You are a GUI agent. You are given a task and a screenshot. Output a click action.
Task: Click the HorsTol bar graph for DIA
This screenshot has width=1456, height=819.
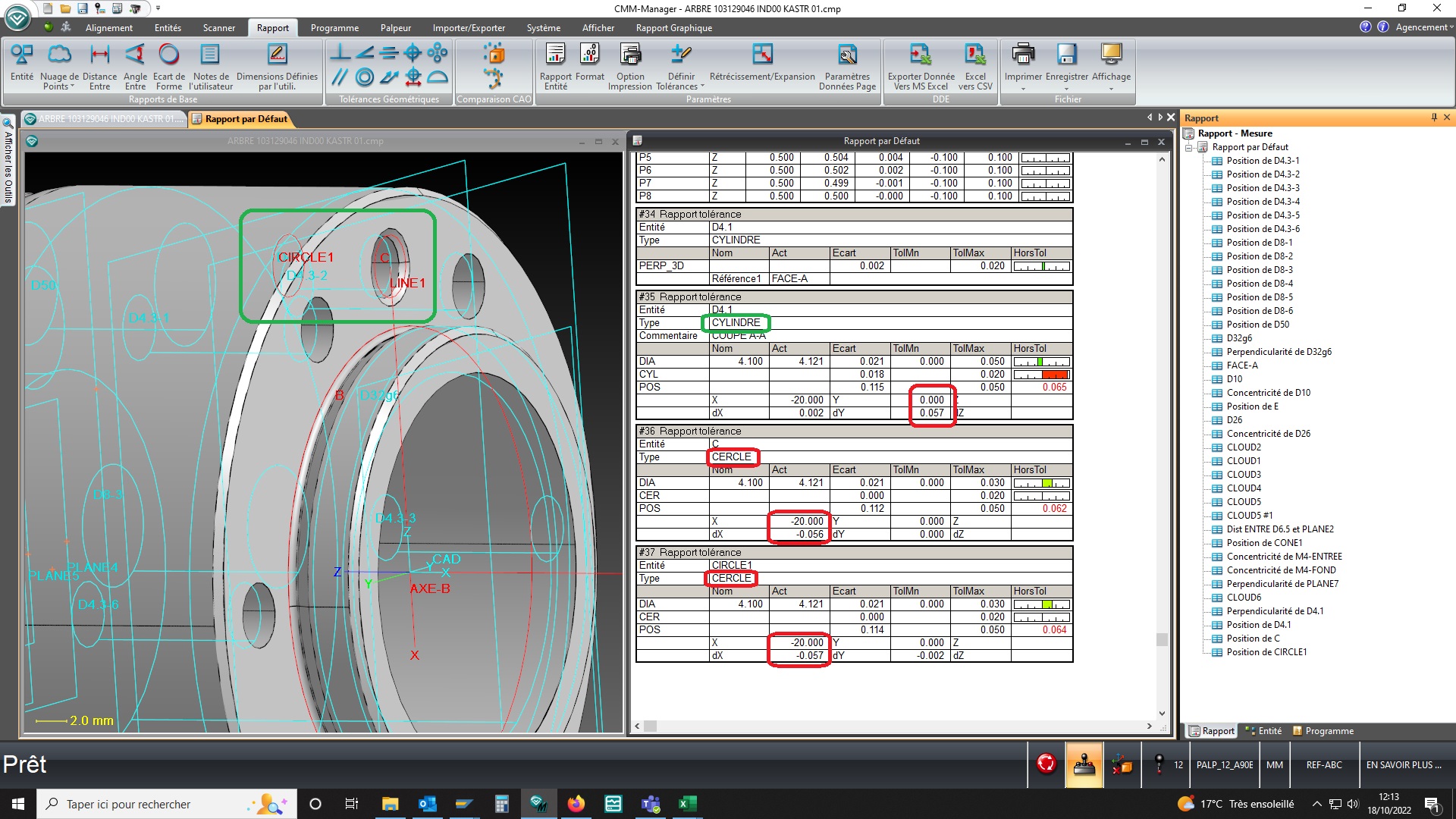(x=1045, y=362)
